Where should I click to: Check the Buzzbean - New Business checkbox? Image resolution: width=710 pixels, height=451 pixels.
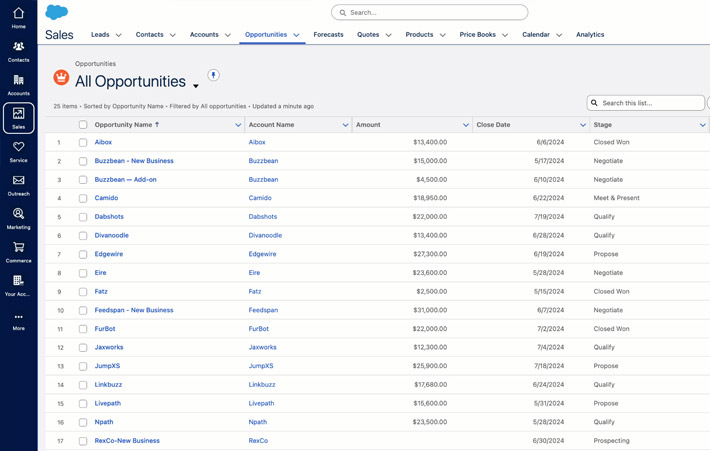click(83, 161)
